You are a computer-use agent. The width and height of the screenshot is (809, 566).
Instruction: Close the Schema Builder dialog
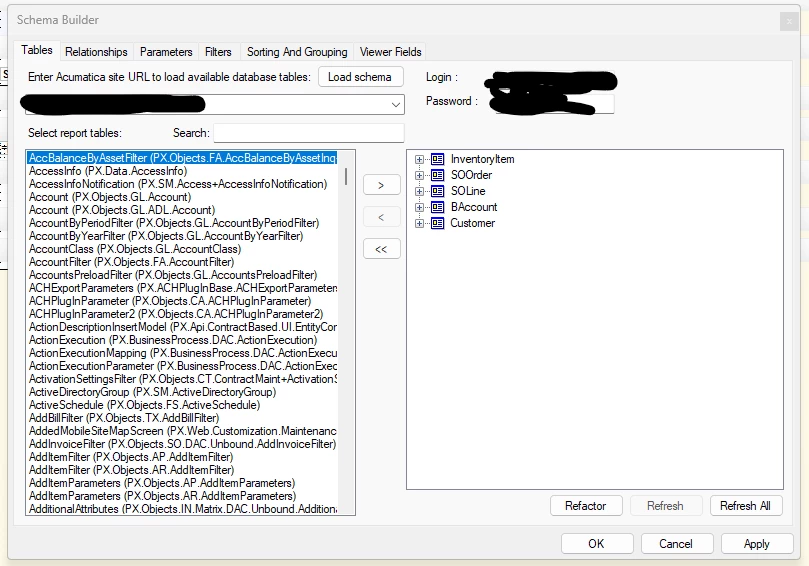point(789,21)
